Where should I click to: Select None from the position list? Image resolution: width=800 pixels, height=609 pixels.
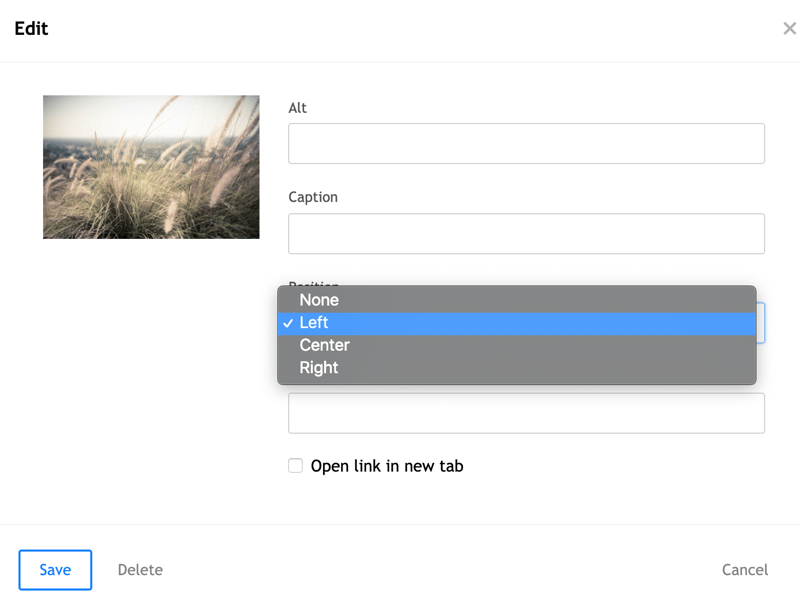[319, 300]
